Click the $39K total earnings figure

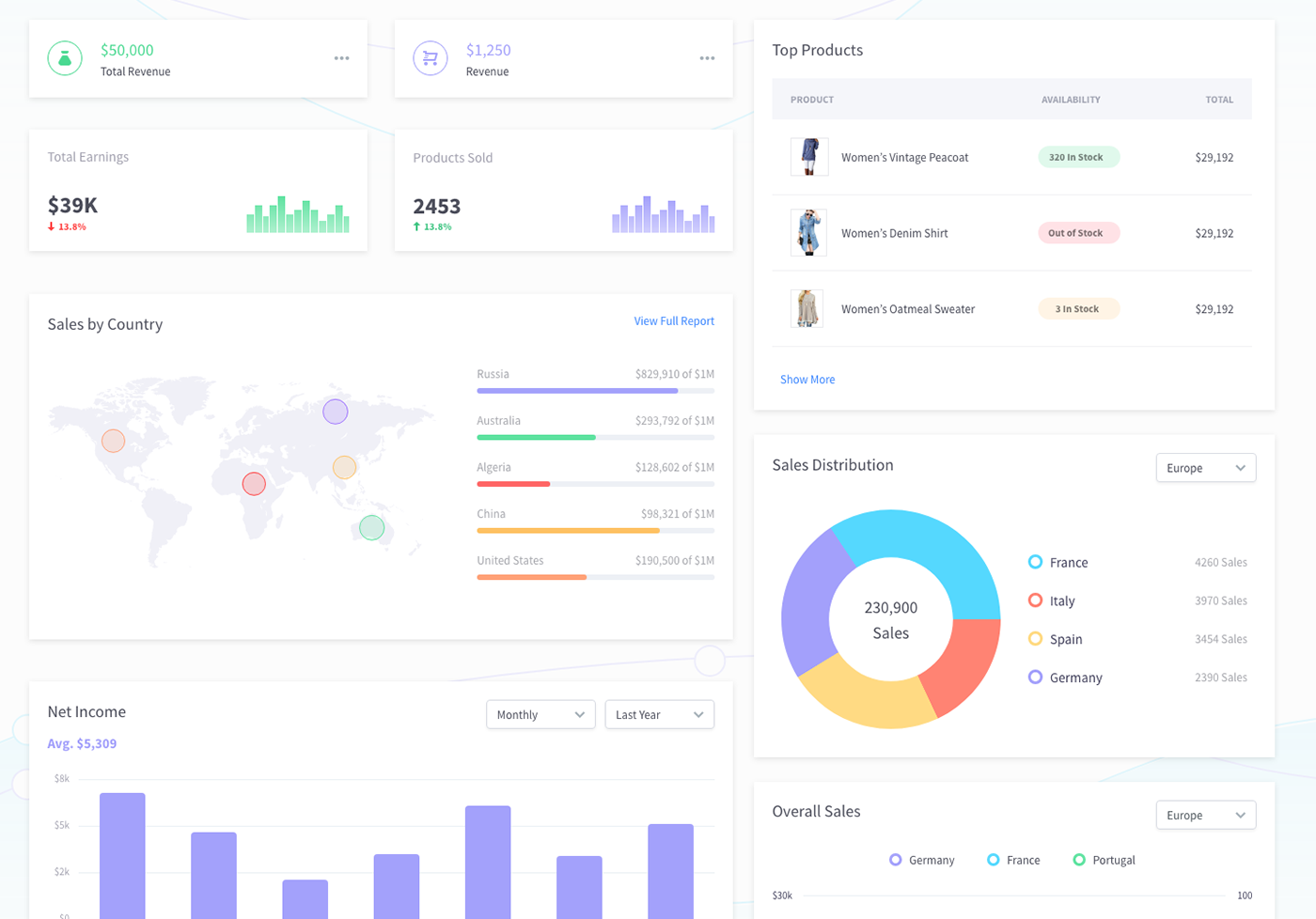coord(72,205)
